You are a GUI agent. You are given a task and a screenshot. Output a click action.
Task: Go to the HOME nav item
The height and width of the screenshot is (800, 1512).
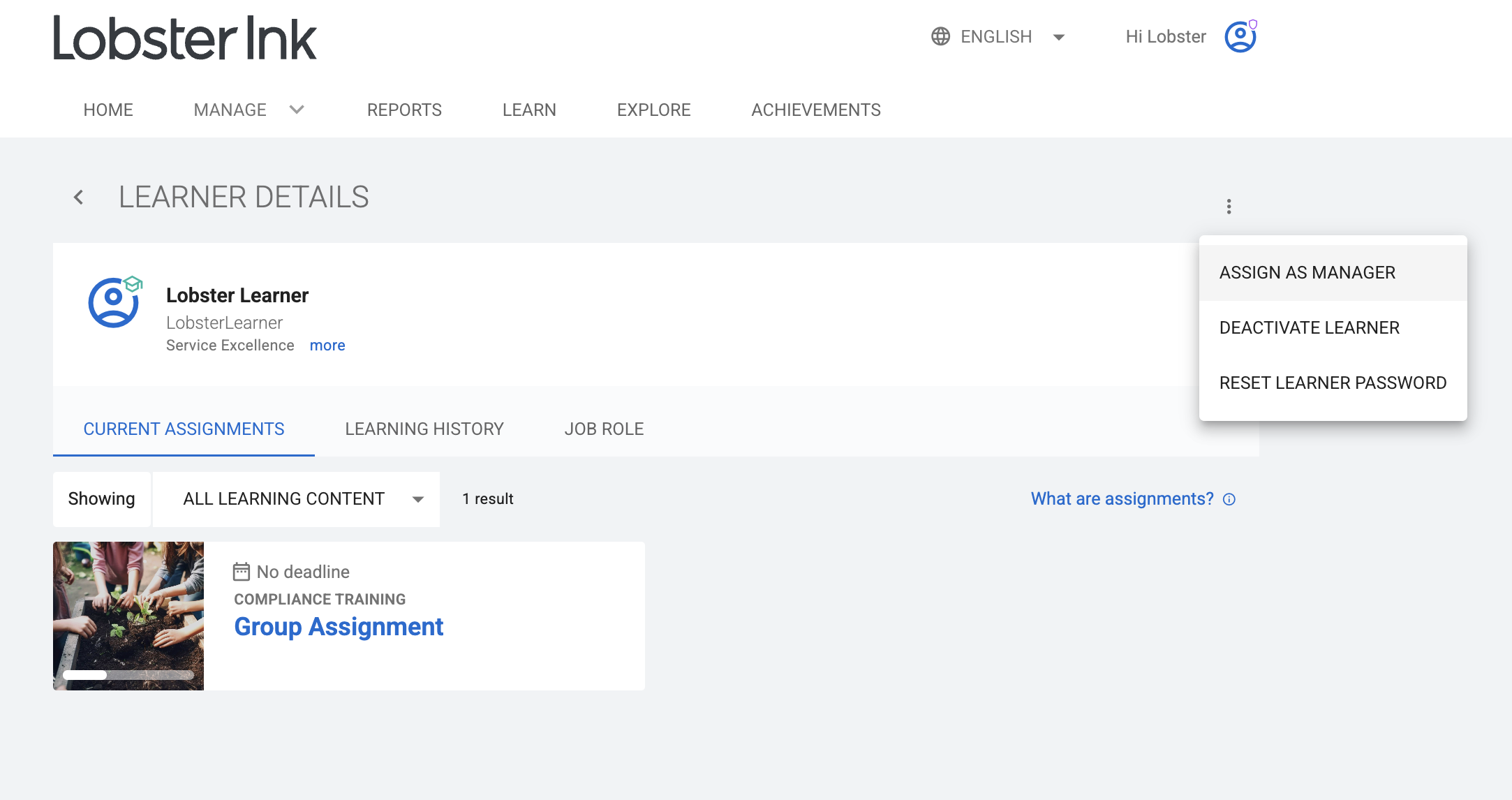click(108, 110)
